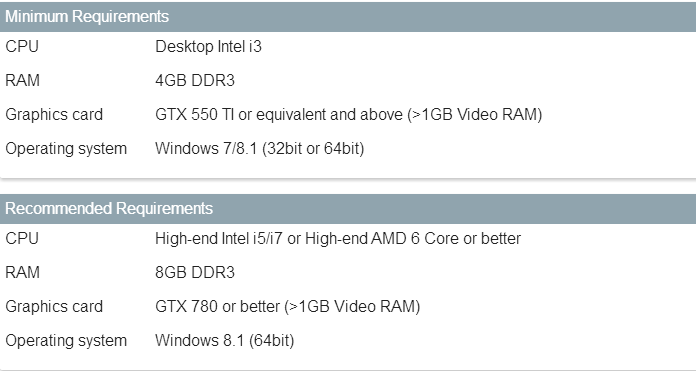
Task: Click the Recommended Requirements header
Action: [x=348, y=209]
